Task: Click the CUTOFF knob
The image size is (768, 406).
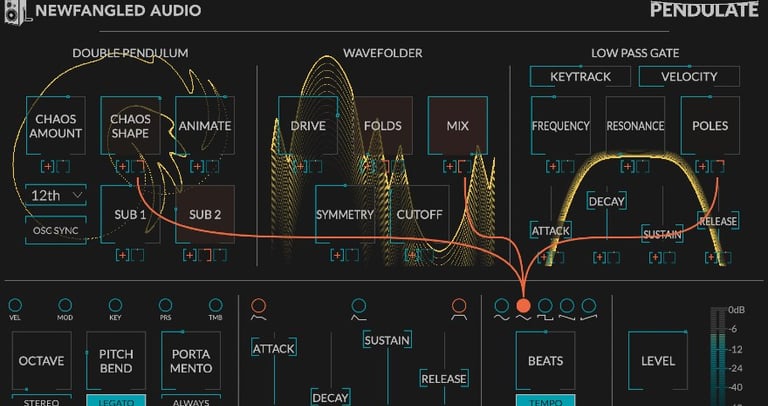Action: tap(420, 215)
